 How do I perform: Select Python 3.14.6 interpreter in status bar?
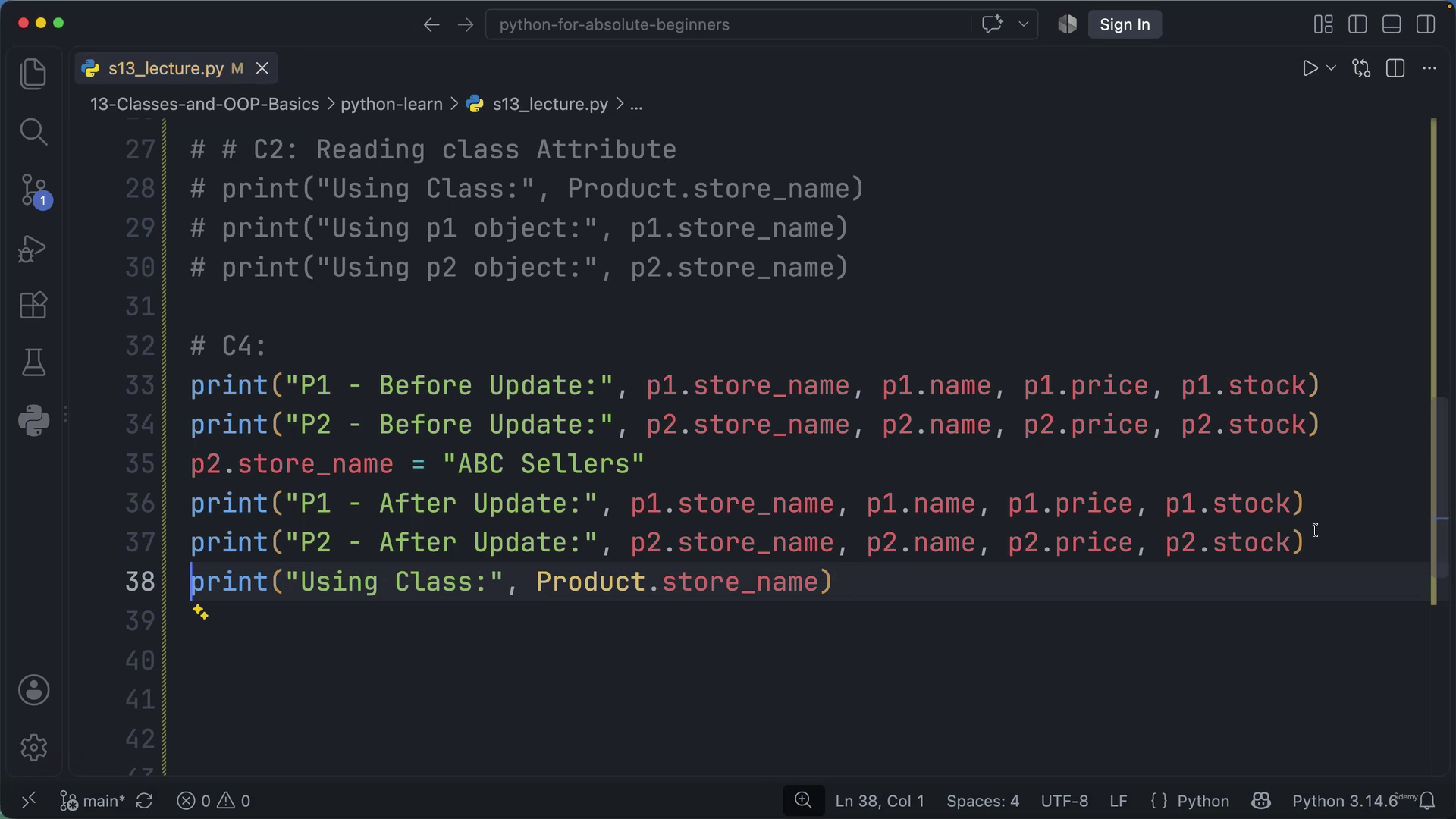(x=1344, y=801)
